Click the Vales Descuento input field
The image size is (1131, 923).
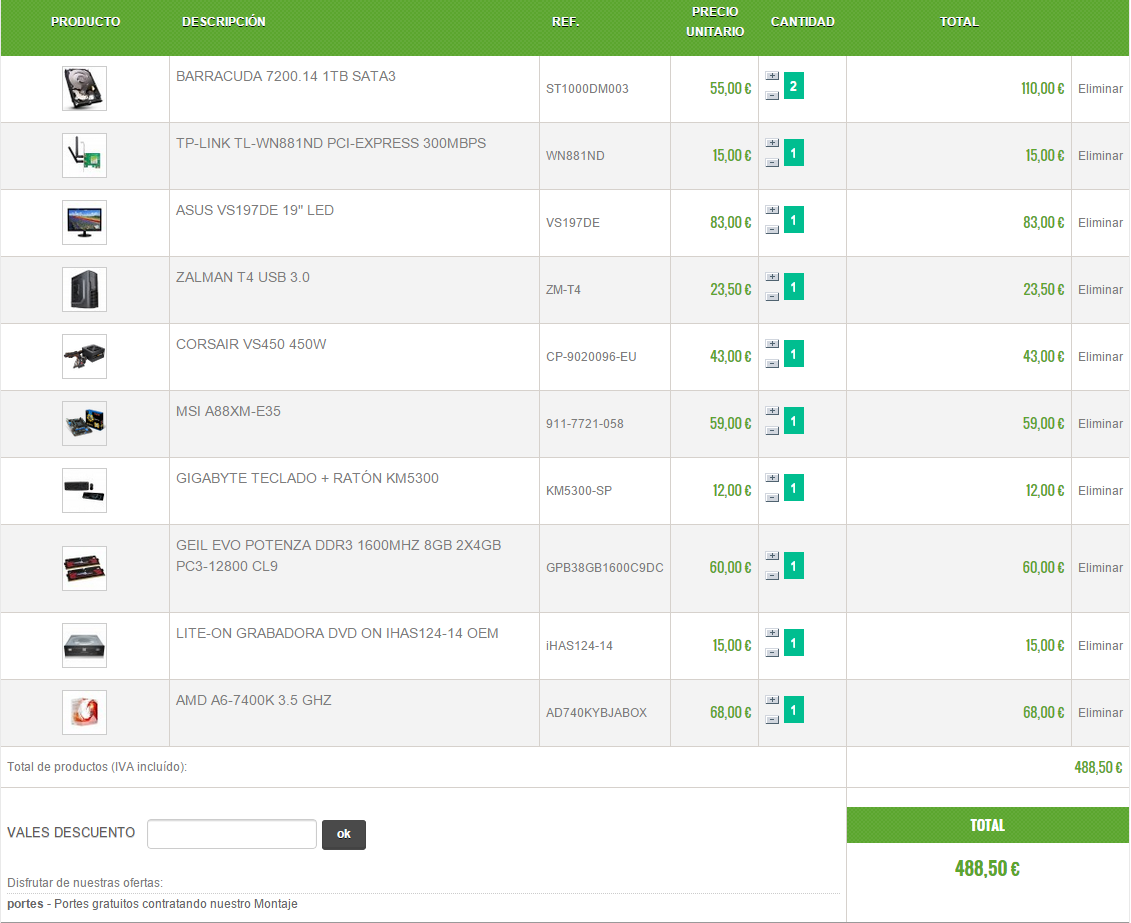[x=232, y=834]
